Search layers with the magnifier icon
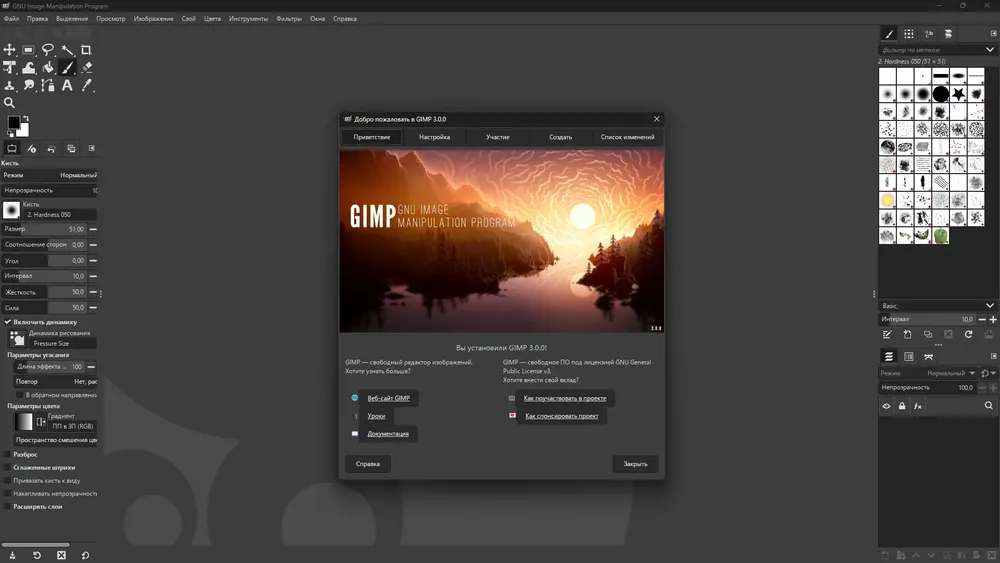Image resolution: width=1000 pixels, height=563 pixels. (x=989, y=406)
